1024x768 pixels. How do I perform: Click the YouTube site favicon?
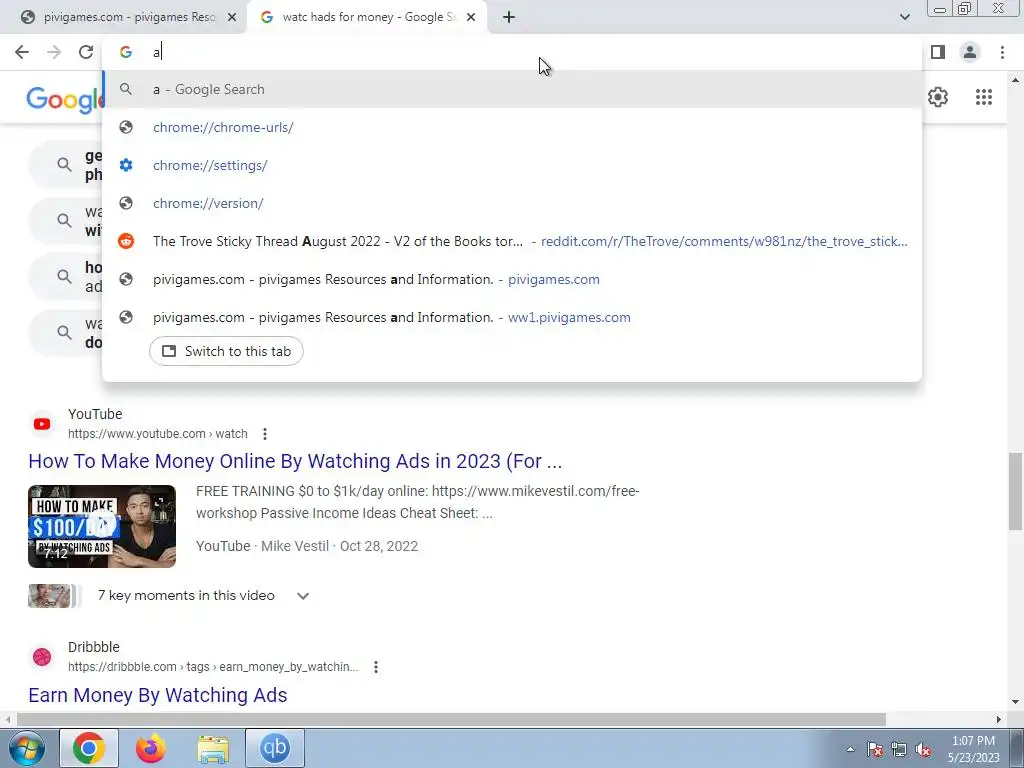42,424
